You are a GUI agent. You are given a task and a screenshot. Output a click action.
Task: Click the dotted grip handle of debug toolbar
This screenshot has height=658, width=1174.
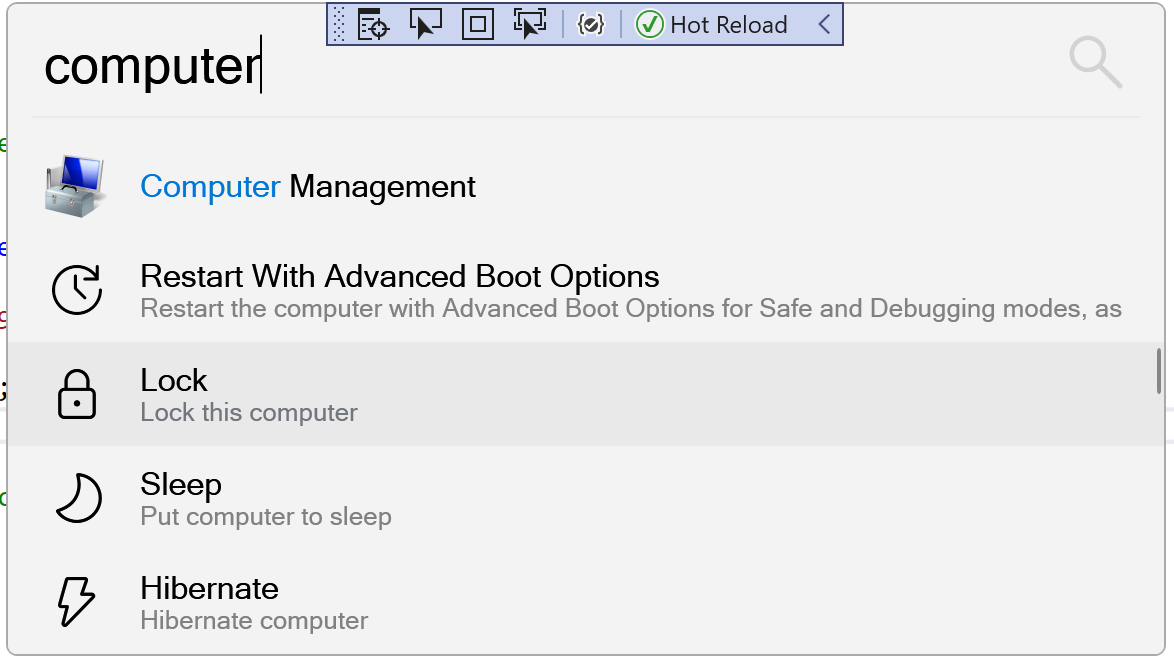tap(338, 25)
